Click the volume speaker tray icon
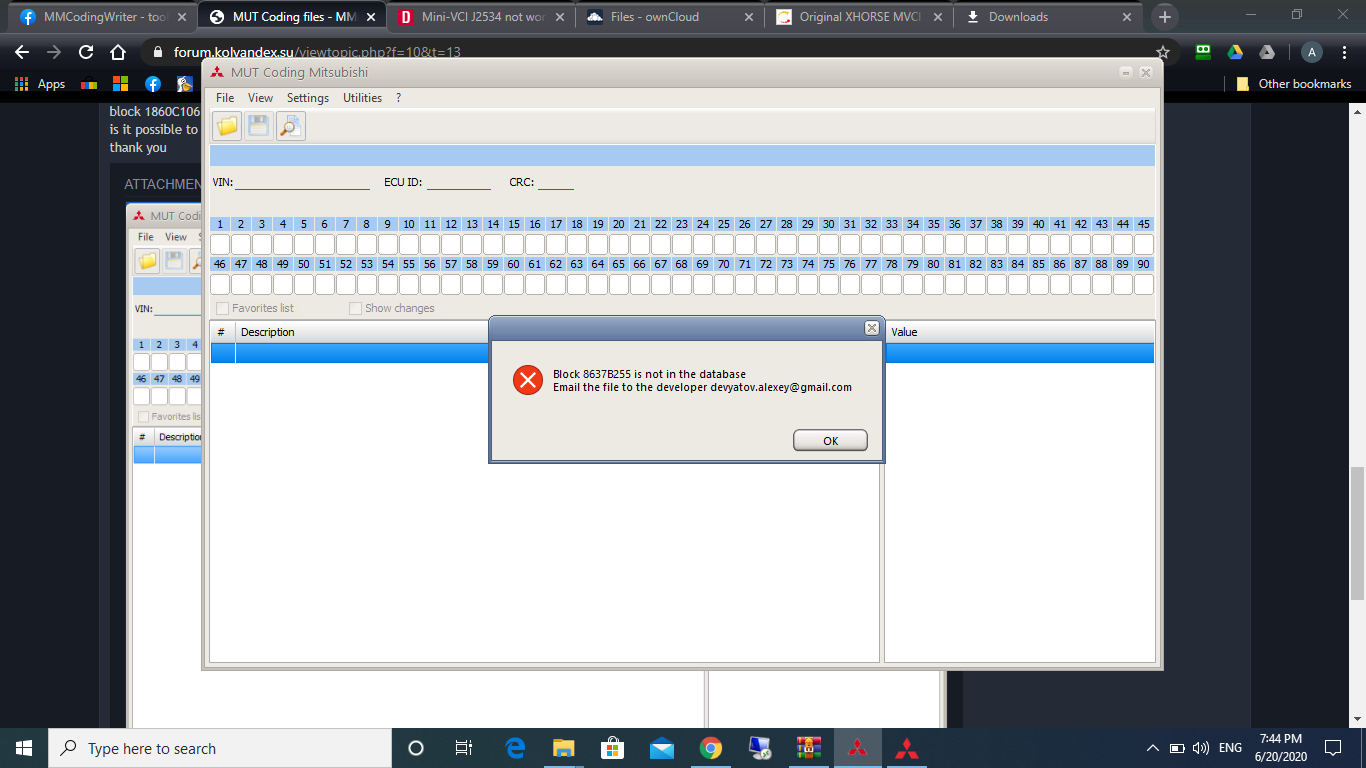Screen dimensions: 1366x768 tap(1201, 748)
